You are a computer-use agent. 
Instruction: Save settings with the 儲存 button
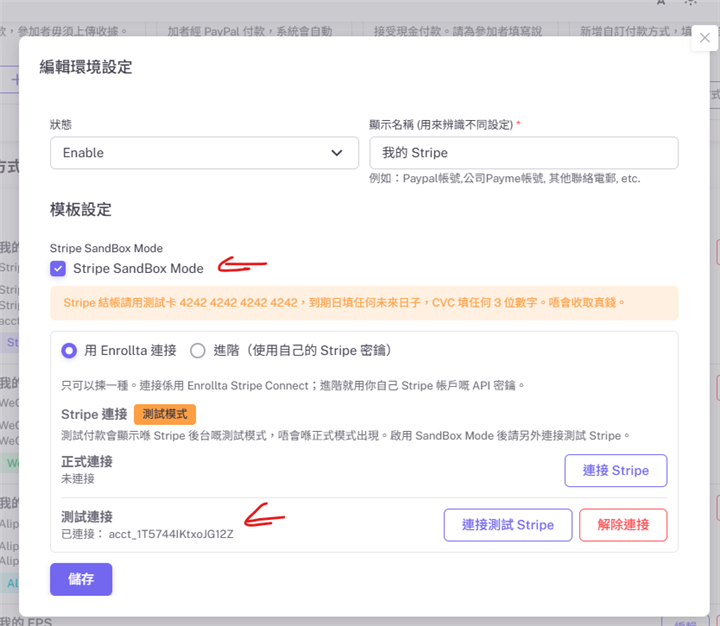tap(81, 579)
